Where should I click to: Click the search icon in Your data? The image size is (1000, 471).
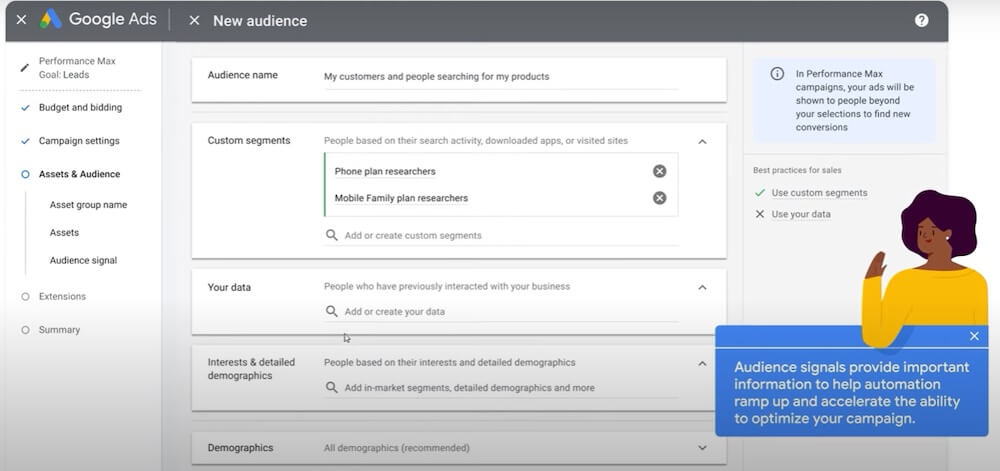(332, 311)
